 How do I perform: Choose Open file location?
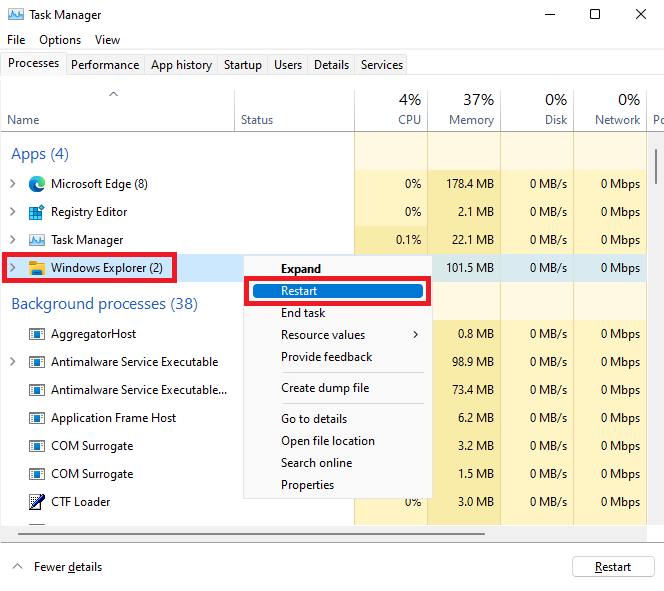tap(338, 441)
